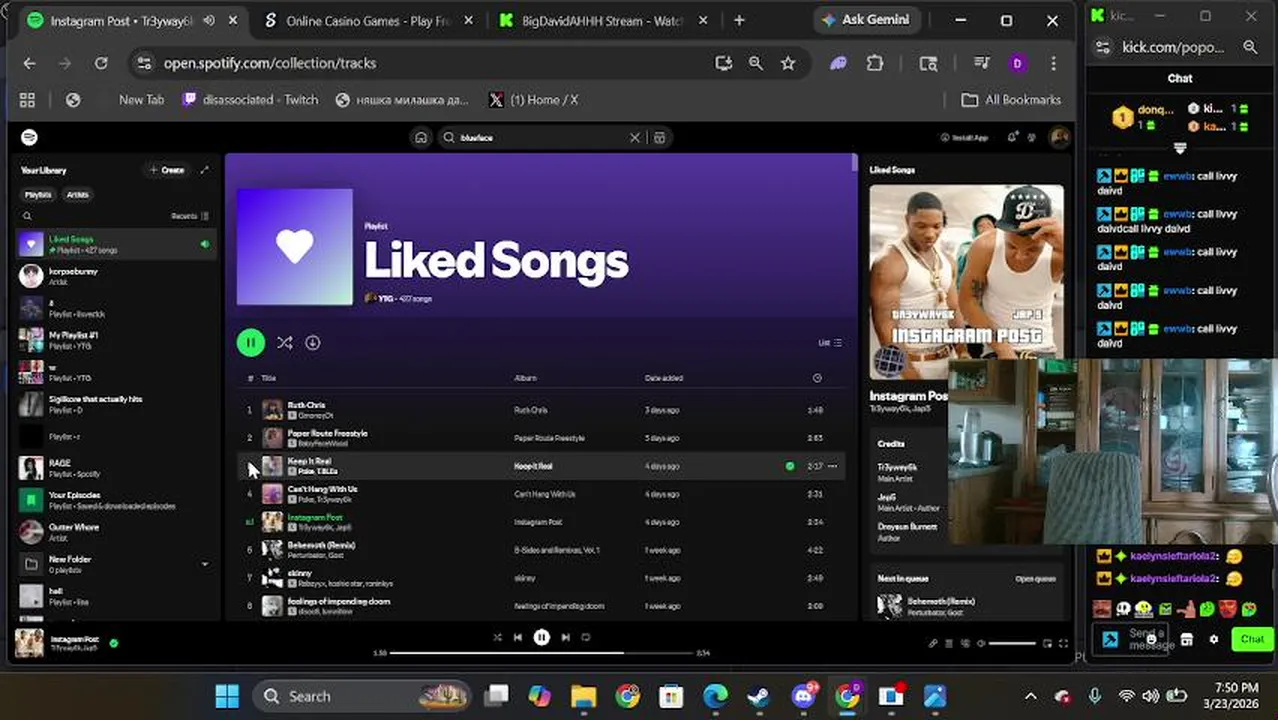Open the RAGE playlist in library
This screenshot has width=1278, height=720.
click(x=116, y=468)
